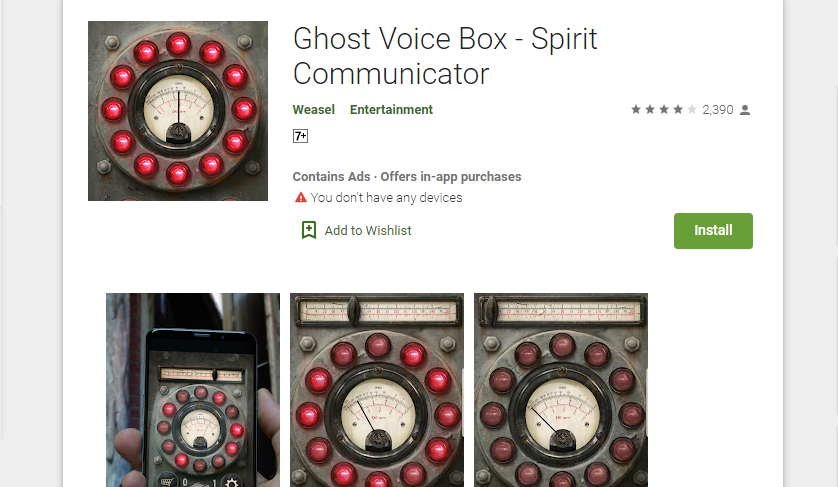Click the 2,390 ratings count
This screenshot has width=838, height=487.
point(718,110)
